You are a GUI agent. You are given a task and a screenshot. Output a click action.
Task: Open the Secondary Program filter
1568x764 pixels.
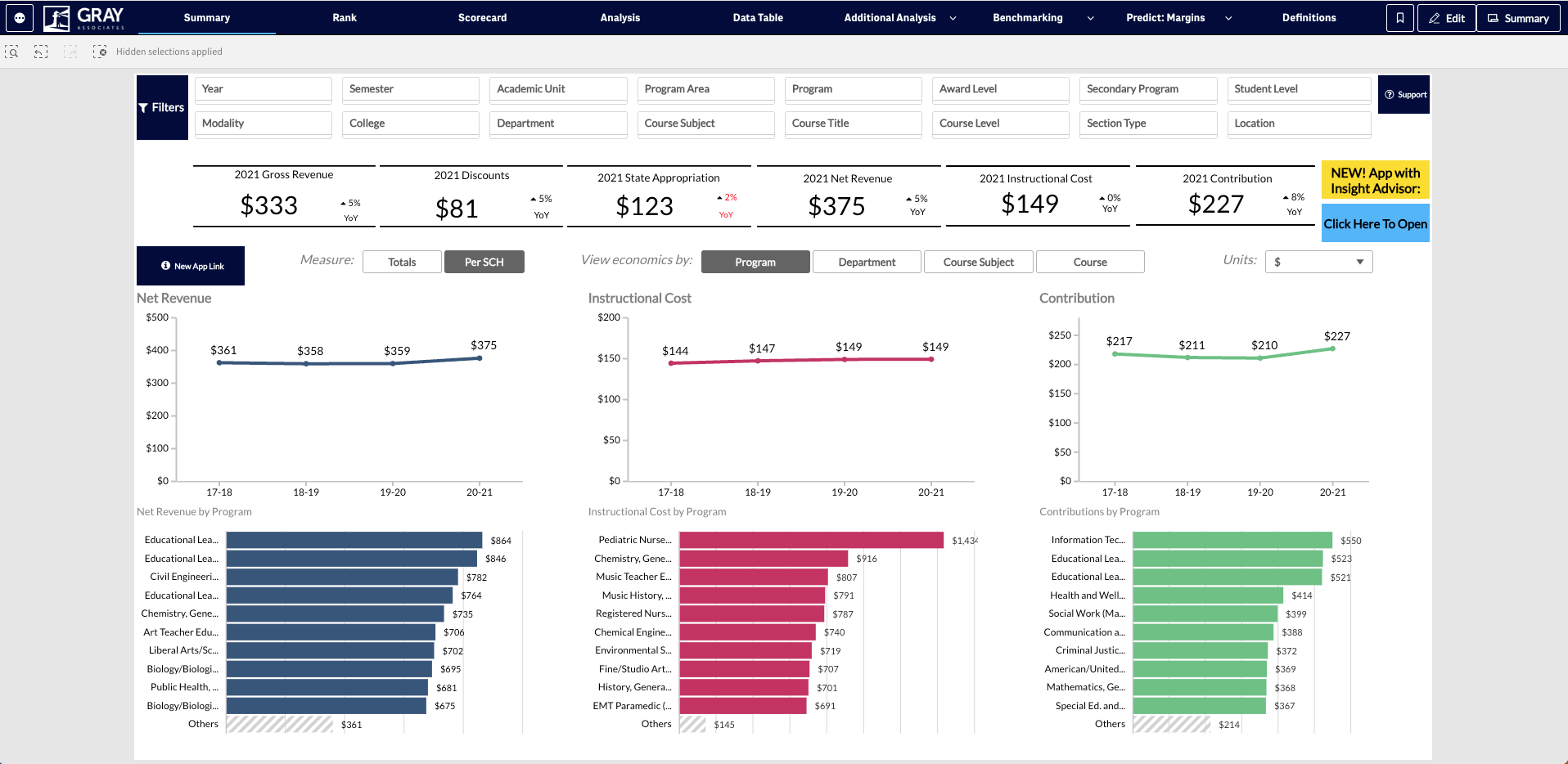(1148, 89)
